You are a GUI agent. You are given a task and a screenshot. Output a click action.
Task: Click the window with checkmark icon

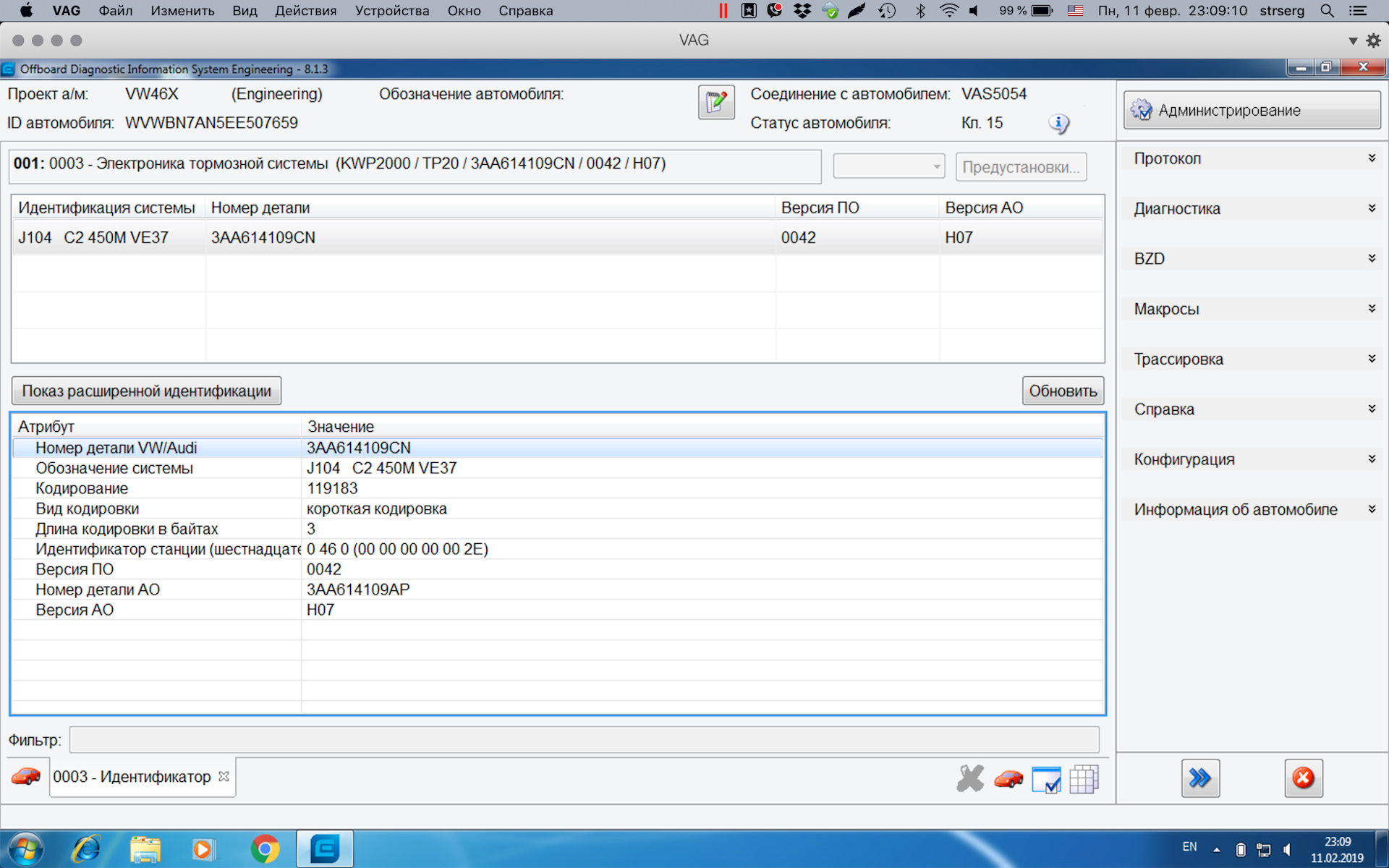1046,780
